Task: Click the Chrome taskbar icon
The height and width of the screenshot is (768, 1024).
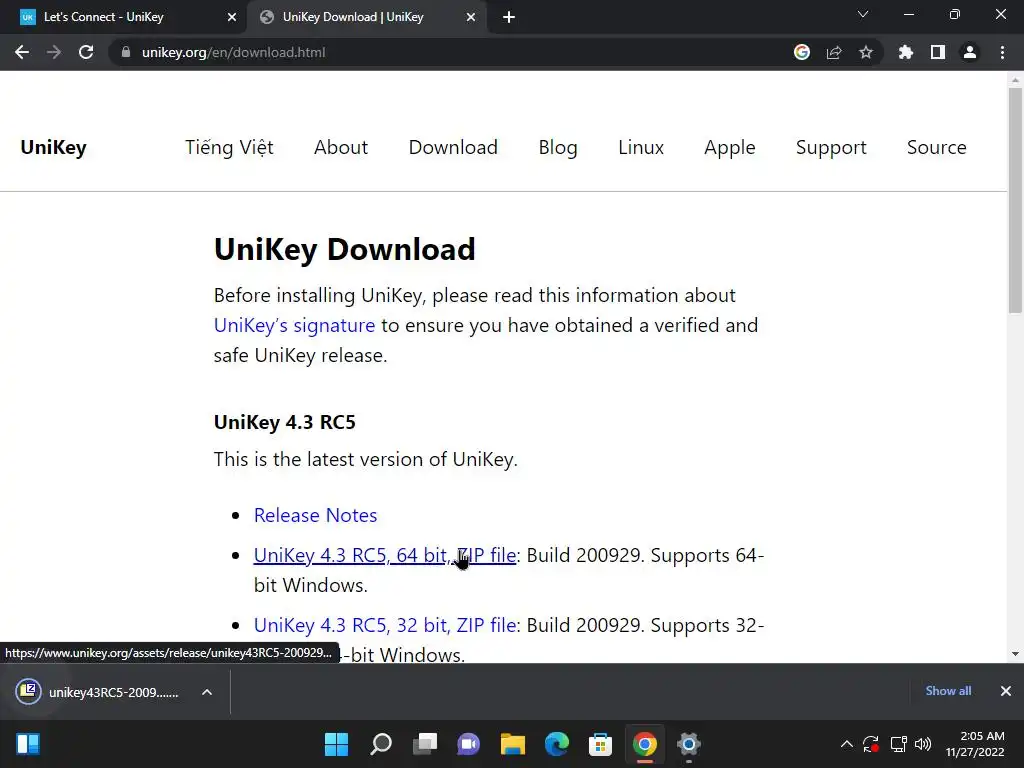Action: [x=645, y=744]
